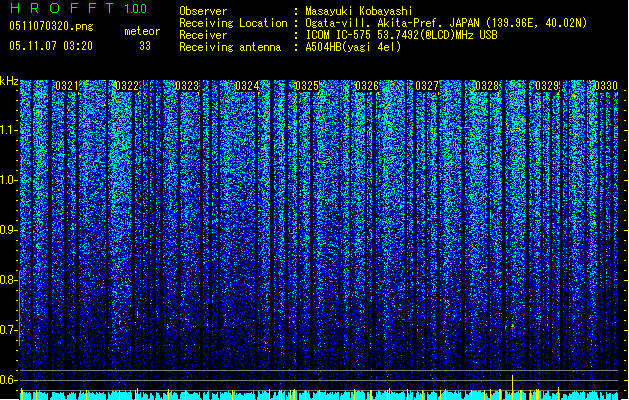Click the 0326 time marker

[x=367, y=86]
